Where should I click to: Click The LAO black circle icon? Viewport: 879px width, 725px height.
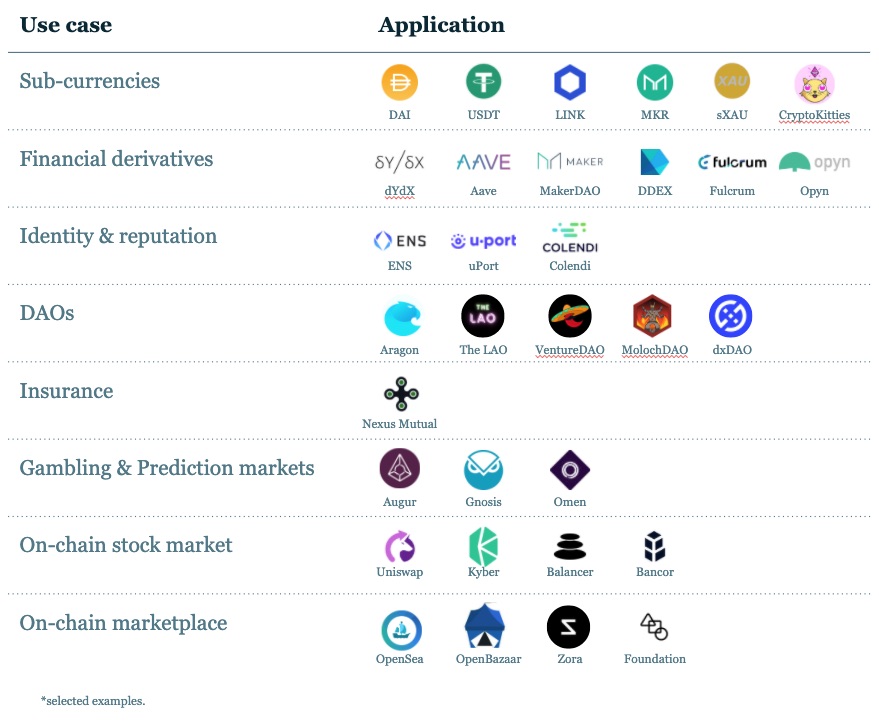[483, 316]
